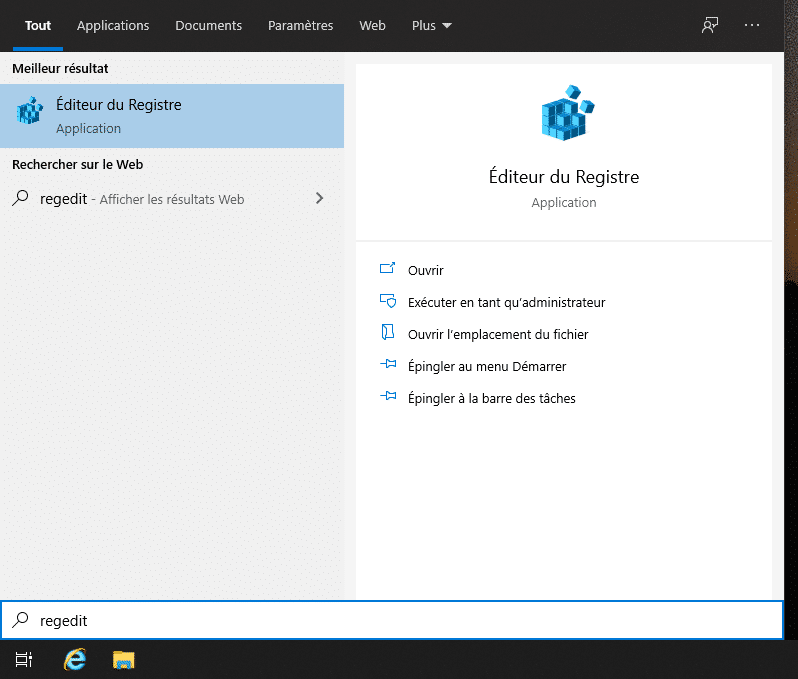Switch to the Applications tab
Image resolution: width=798 pixels, height=679 pixels.
(113, 25)
